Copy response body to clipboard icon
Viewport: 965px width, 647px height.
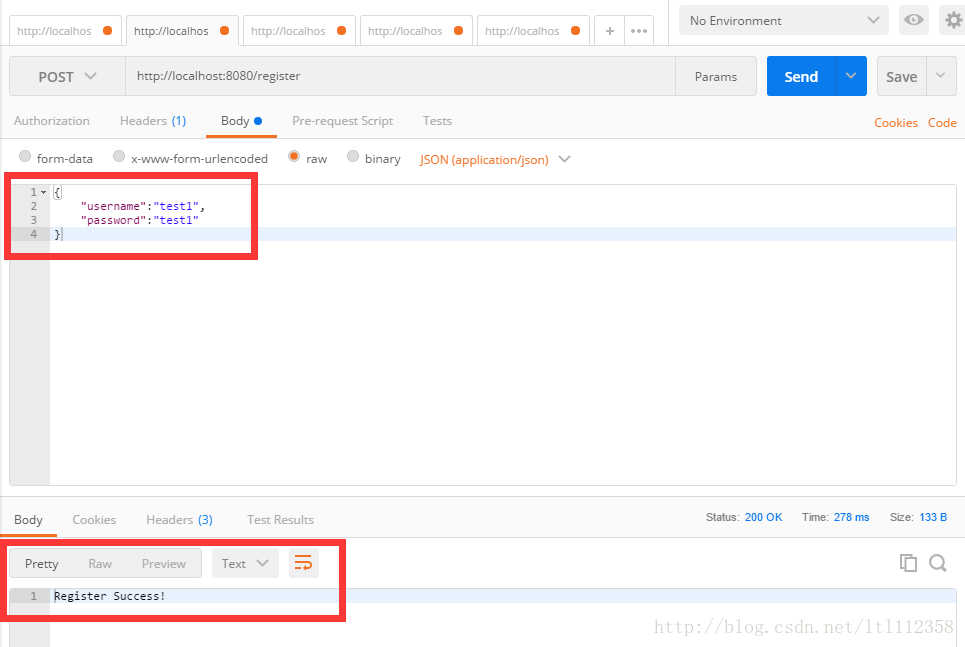(x=908, y=563)
